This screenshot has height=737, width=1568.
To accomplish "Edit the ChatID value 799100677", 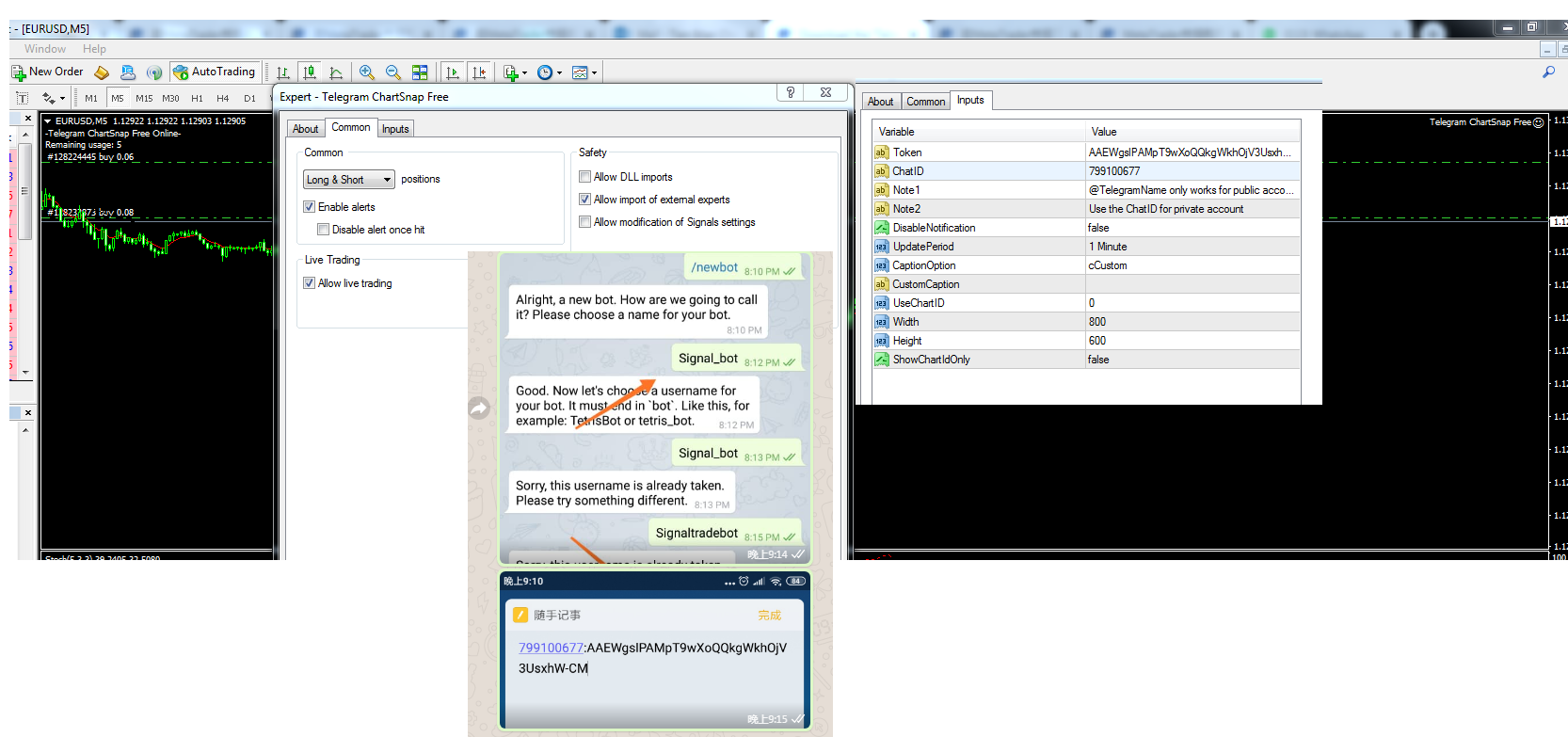I will click(x=1192, y=171).
